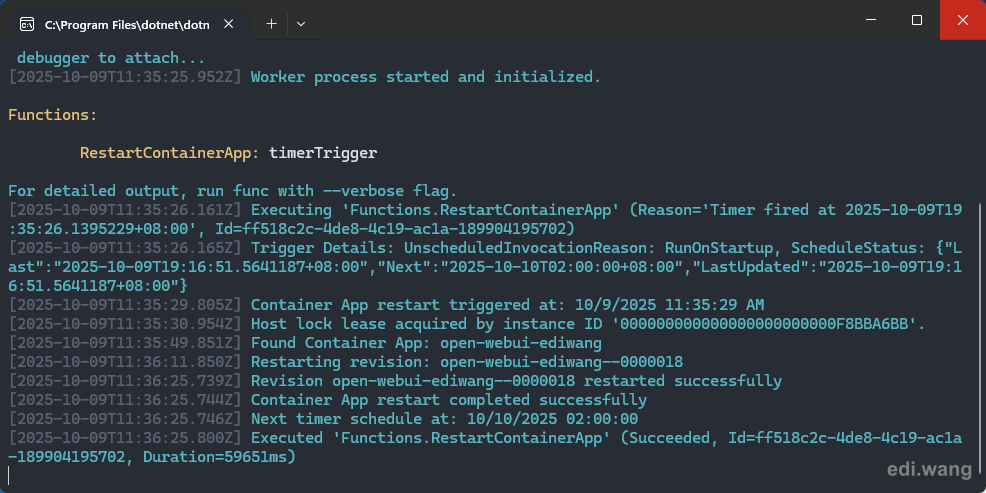The height and width of the screenshot is (493, 986).
Task: Click the yellow "Functions:" heading
Action: [52, 115]
